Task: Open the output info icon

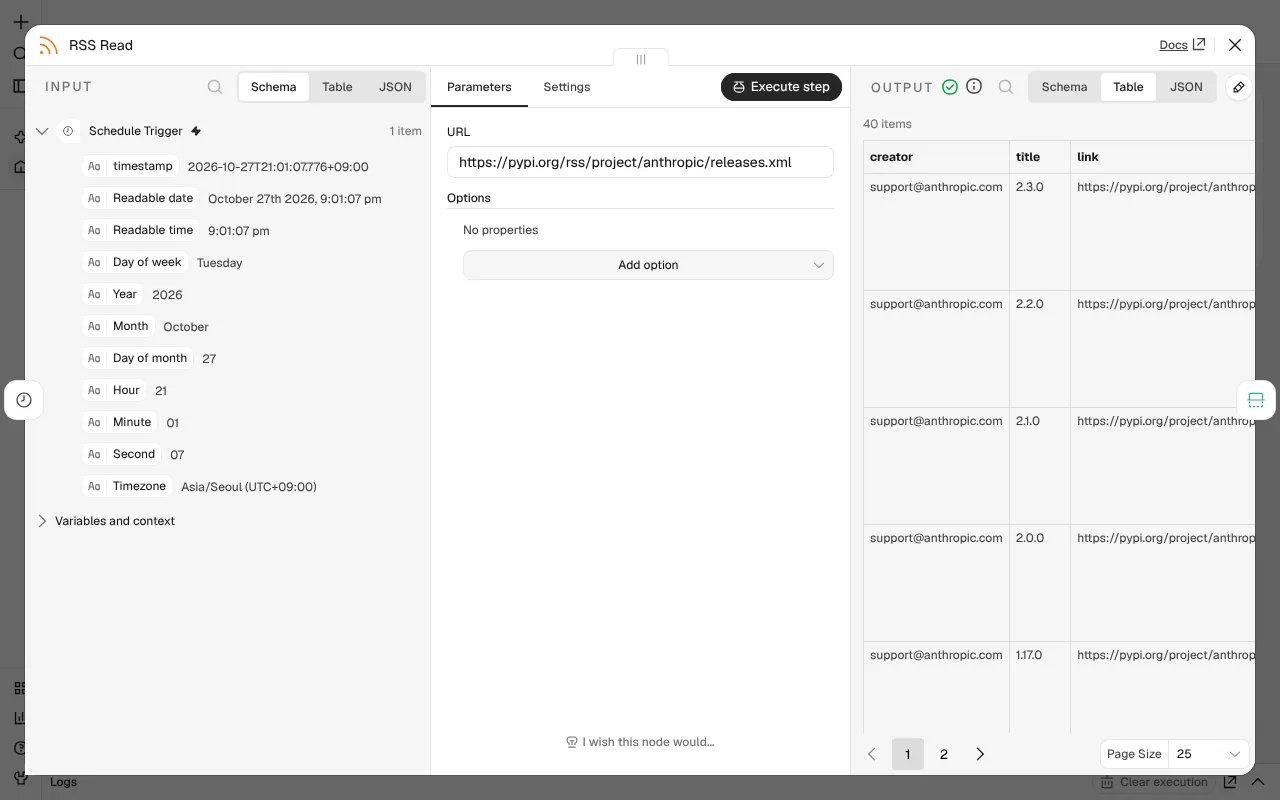Action: (x=974, y=87)
